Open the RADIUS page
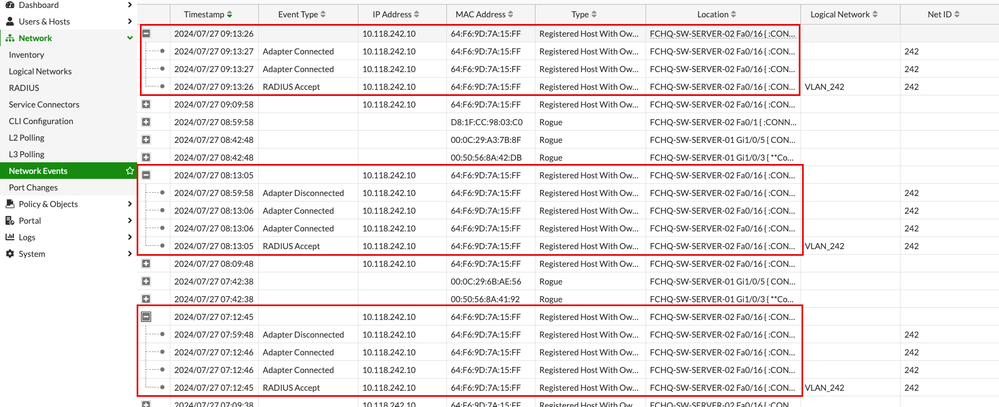 pos(24,88)
